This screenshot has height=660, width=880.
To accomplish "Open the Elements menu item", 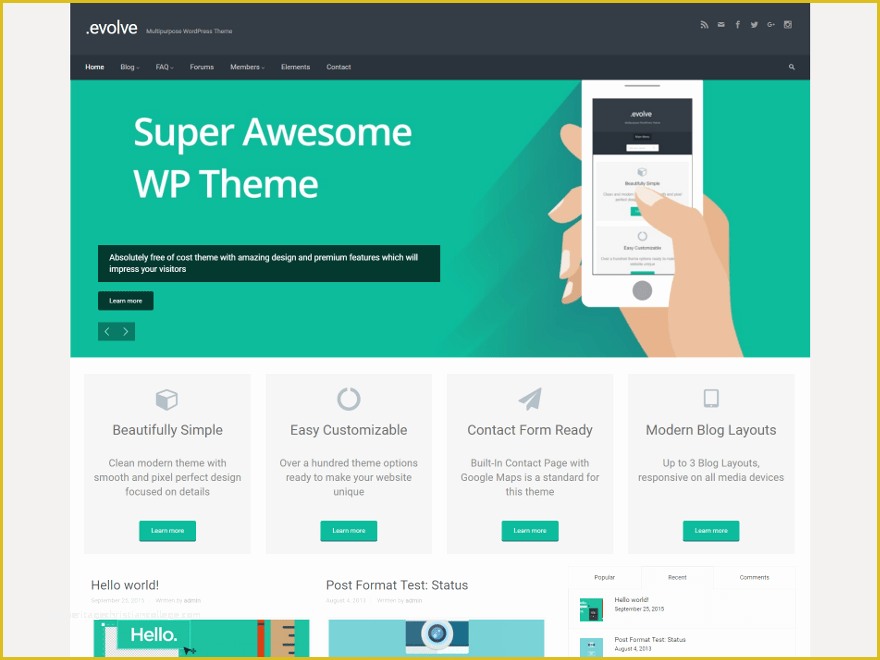I will [x=295, y=67].
